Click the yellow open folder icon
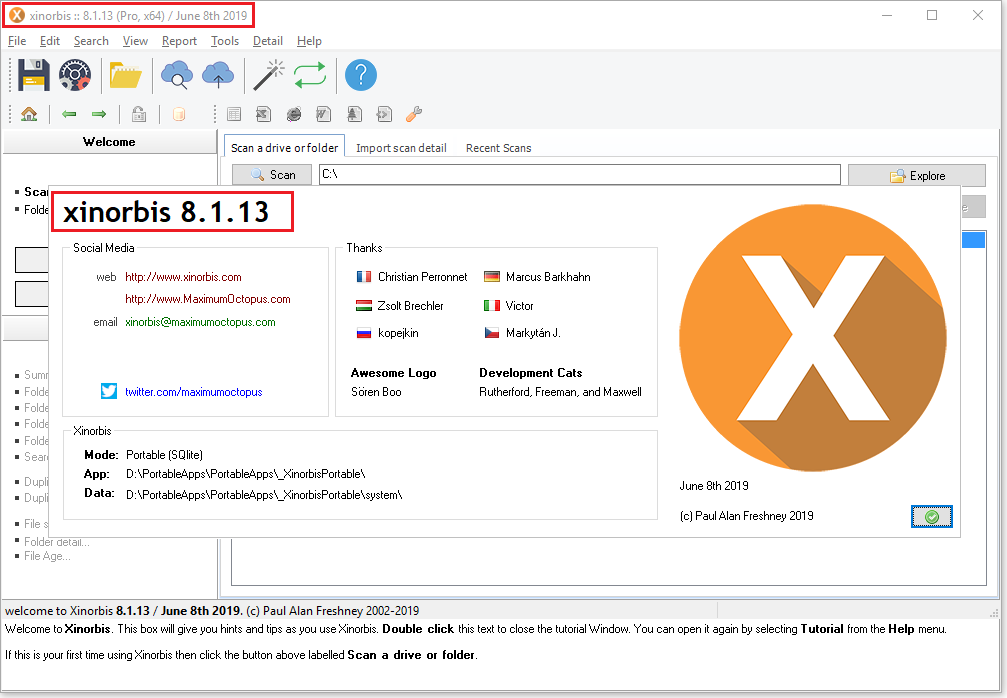Screen dimensions: 1007x698 [125, 75]
